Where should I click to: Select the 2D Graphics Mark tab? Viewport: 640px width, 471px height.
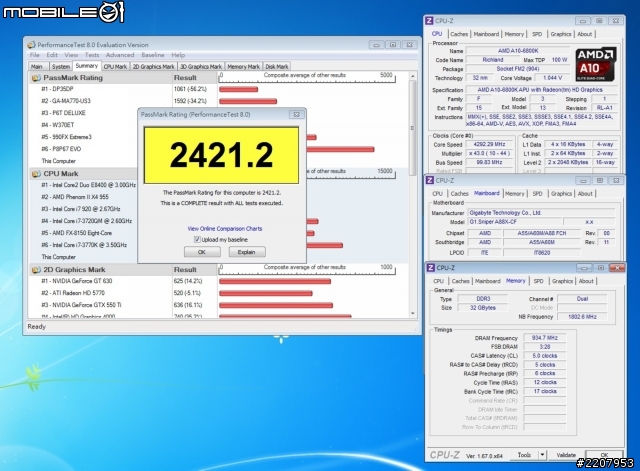point(153,67)
